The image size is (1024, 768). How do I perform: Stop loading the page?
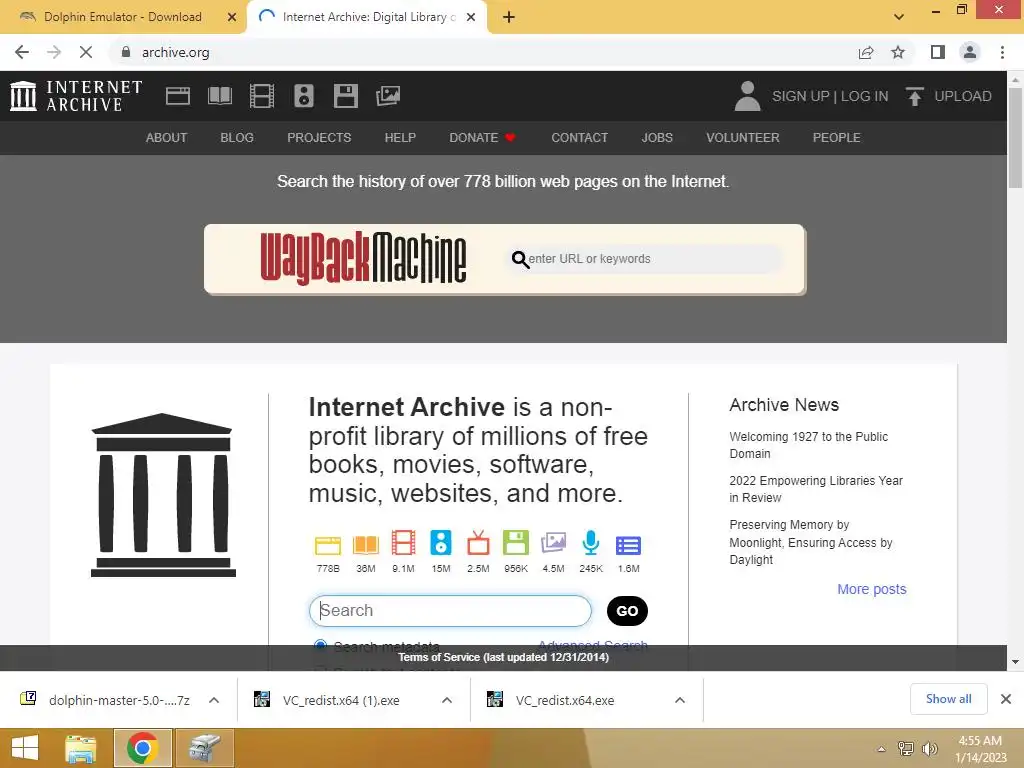pos(86,52)
